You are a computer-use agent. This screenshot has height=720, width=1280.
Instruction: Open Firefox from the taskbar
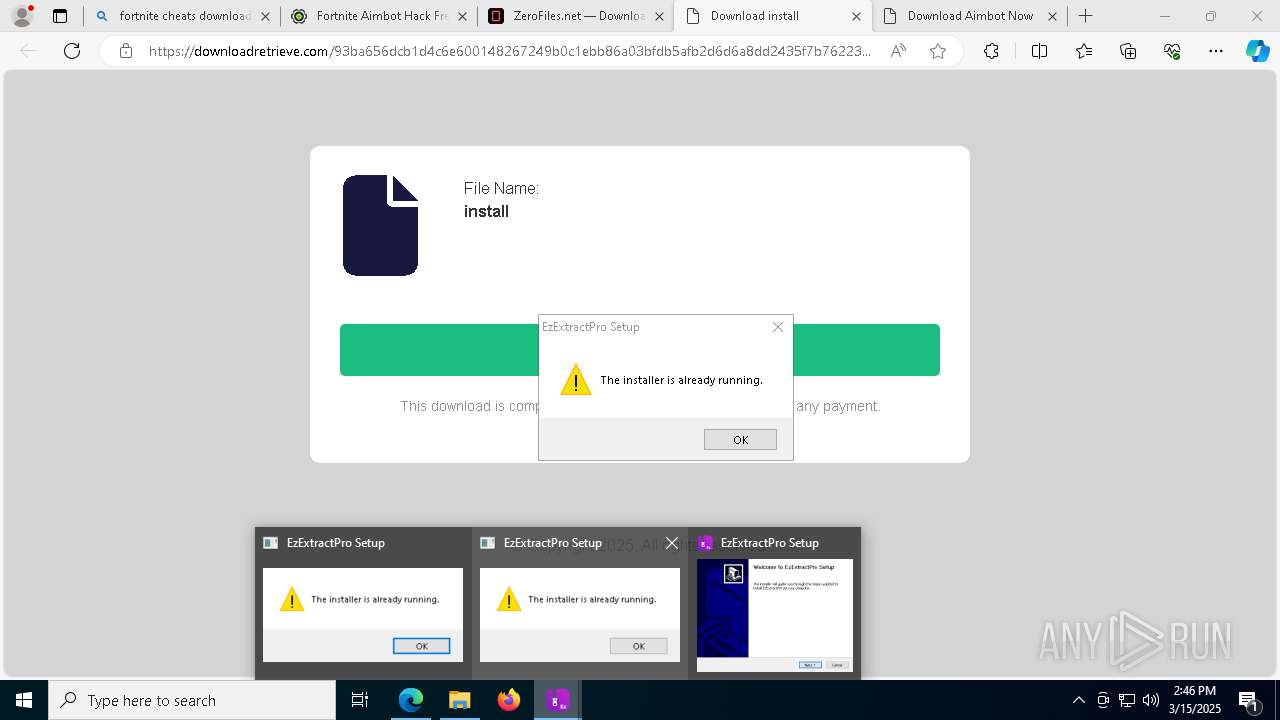click(x=509, y=700)
